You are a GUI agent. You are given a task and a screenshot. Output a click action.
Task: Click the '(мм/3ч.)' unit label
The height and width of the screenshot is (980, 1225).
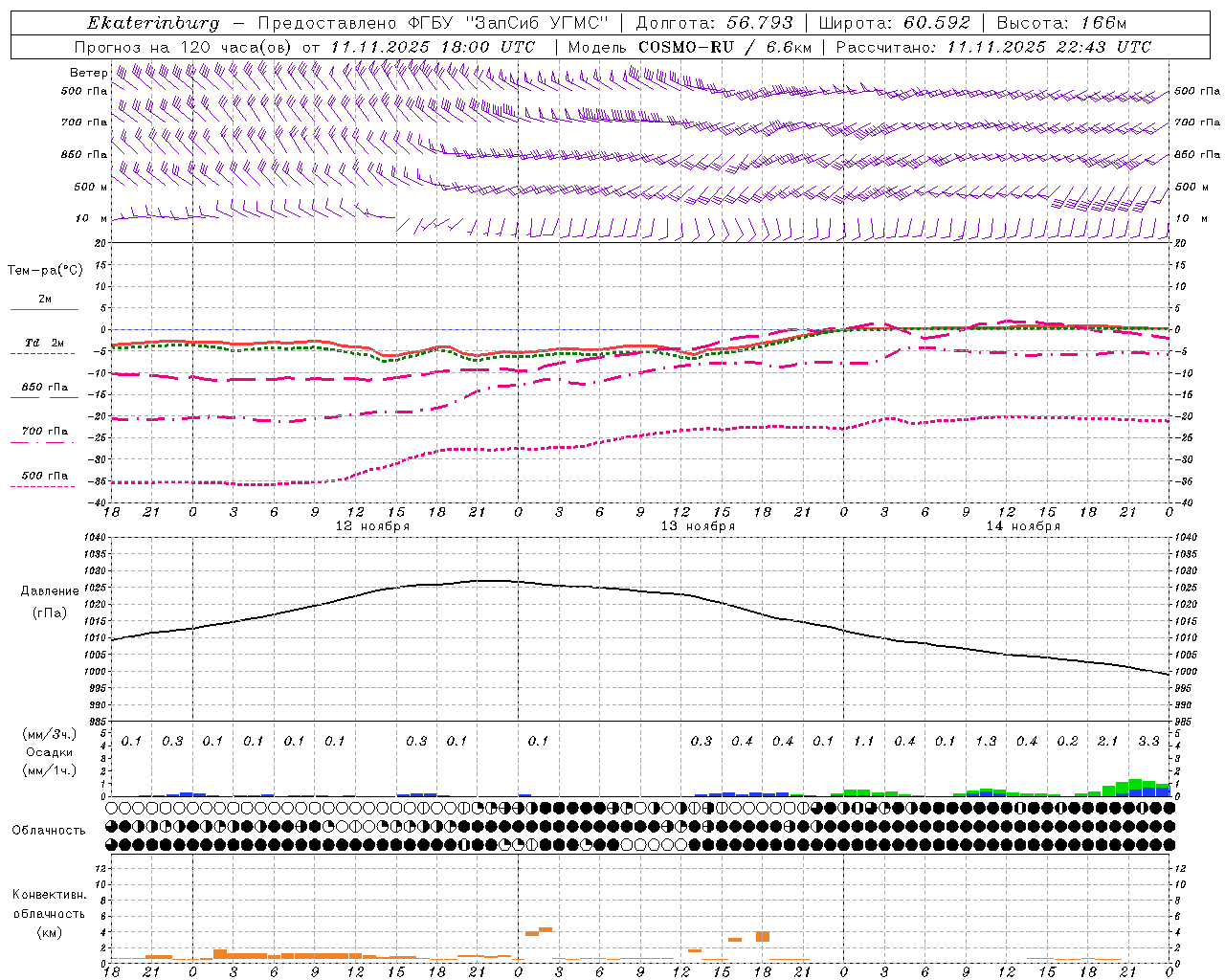click(x=50, y=734)
